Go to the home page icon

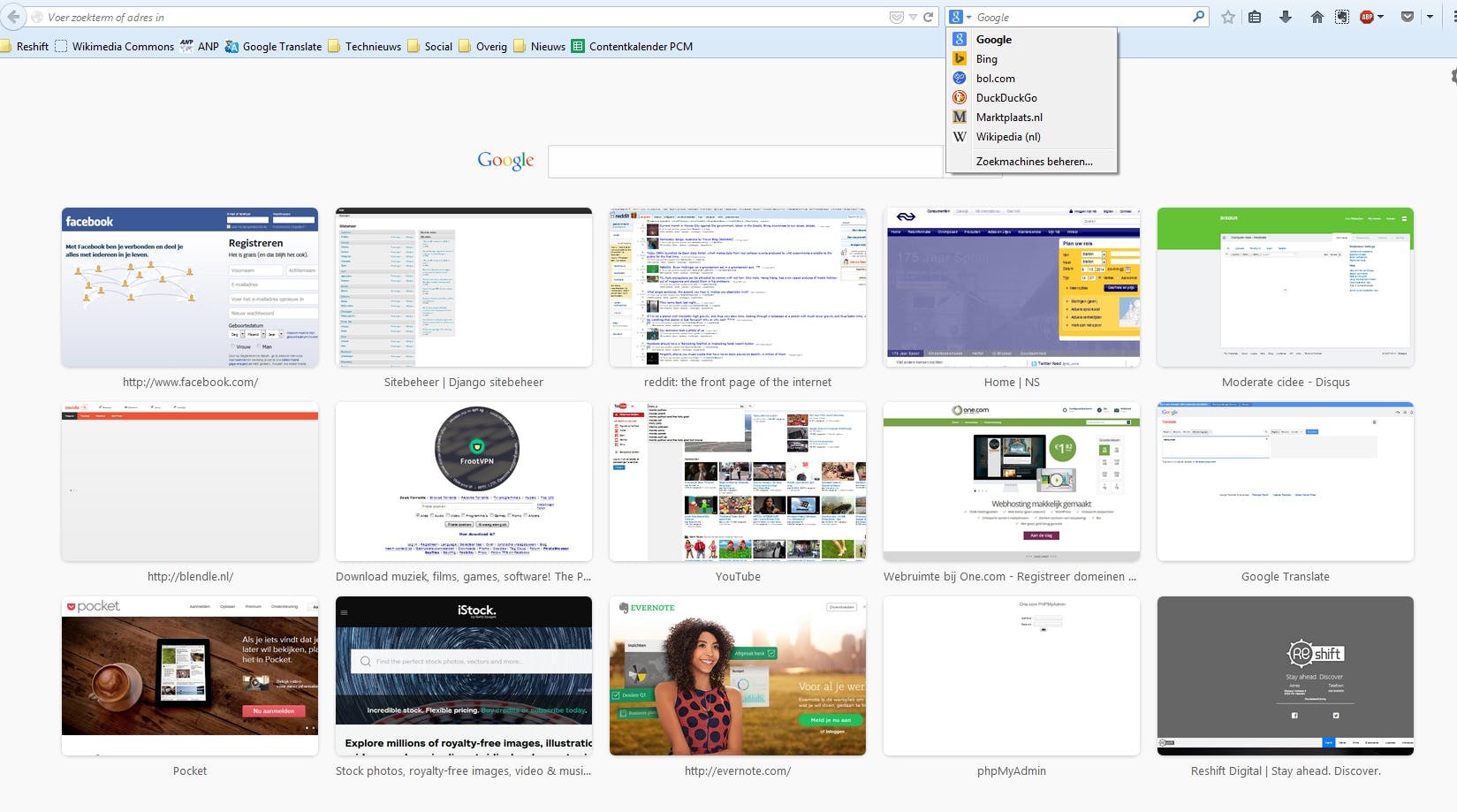[1317, 17]
